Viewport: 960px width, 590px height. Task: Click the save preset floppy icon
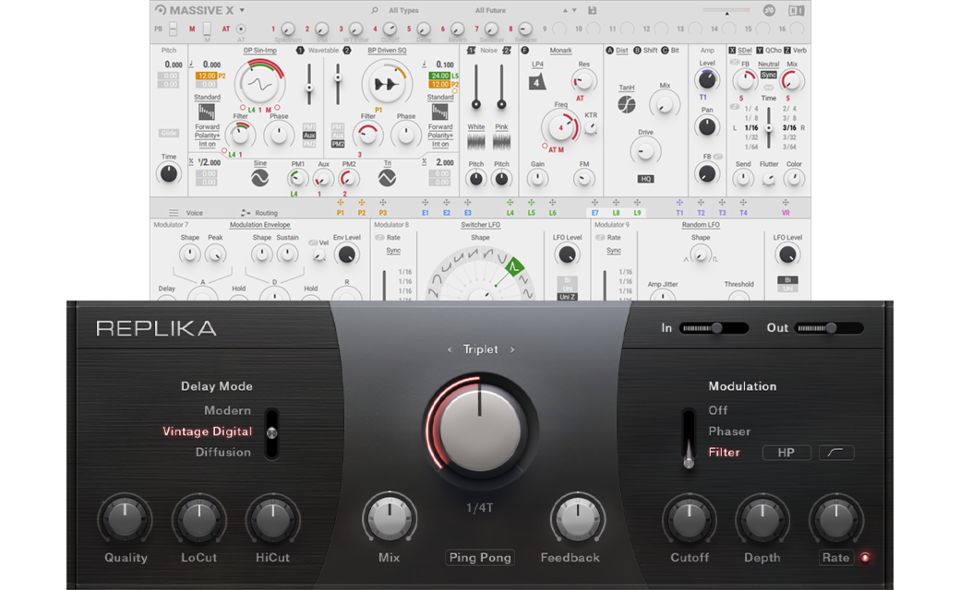pyautogui.click(x=593, y=11)
